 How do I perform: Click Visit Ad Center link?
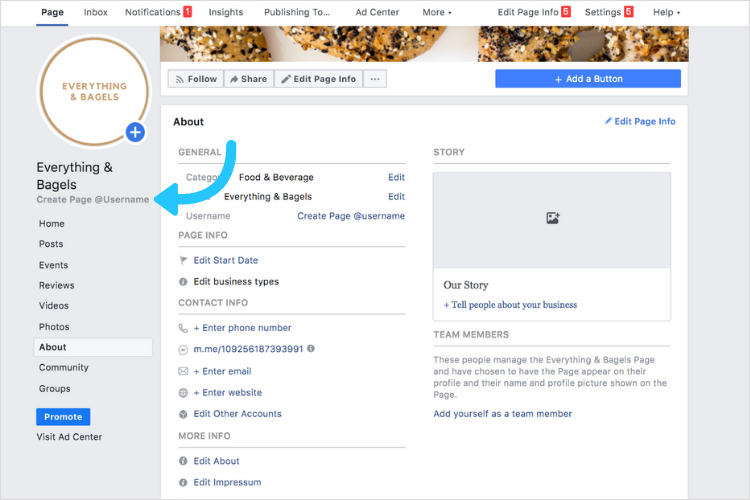pyautogui.click(x=69, y=437)
